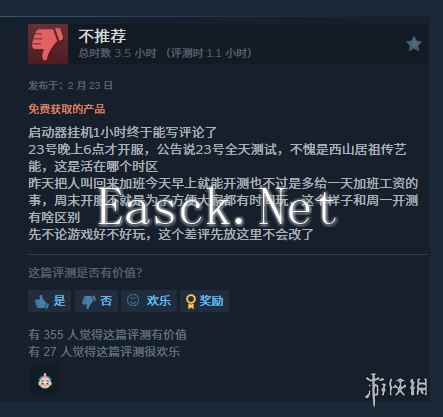This screenshot has width=443, height=417.
Task: Click the 免费获取的产品 label
Action: point(67,109)
